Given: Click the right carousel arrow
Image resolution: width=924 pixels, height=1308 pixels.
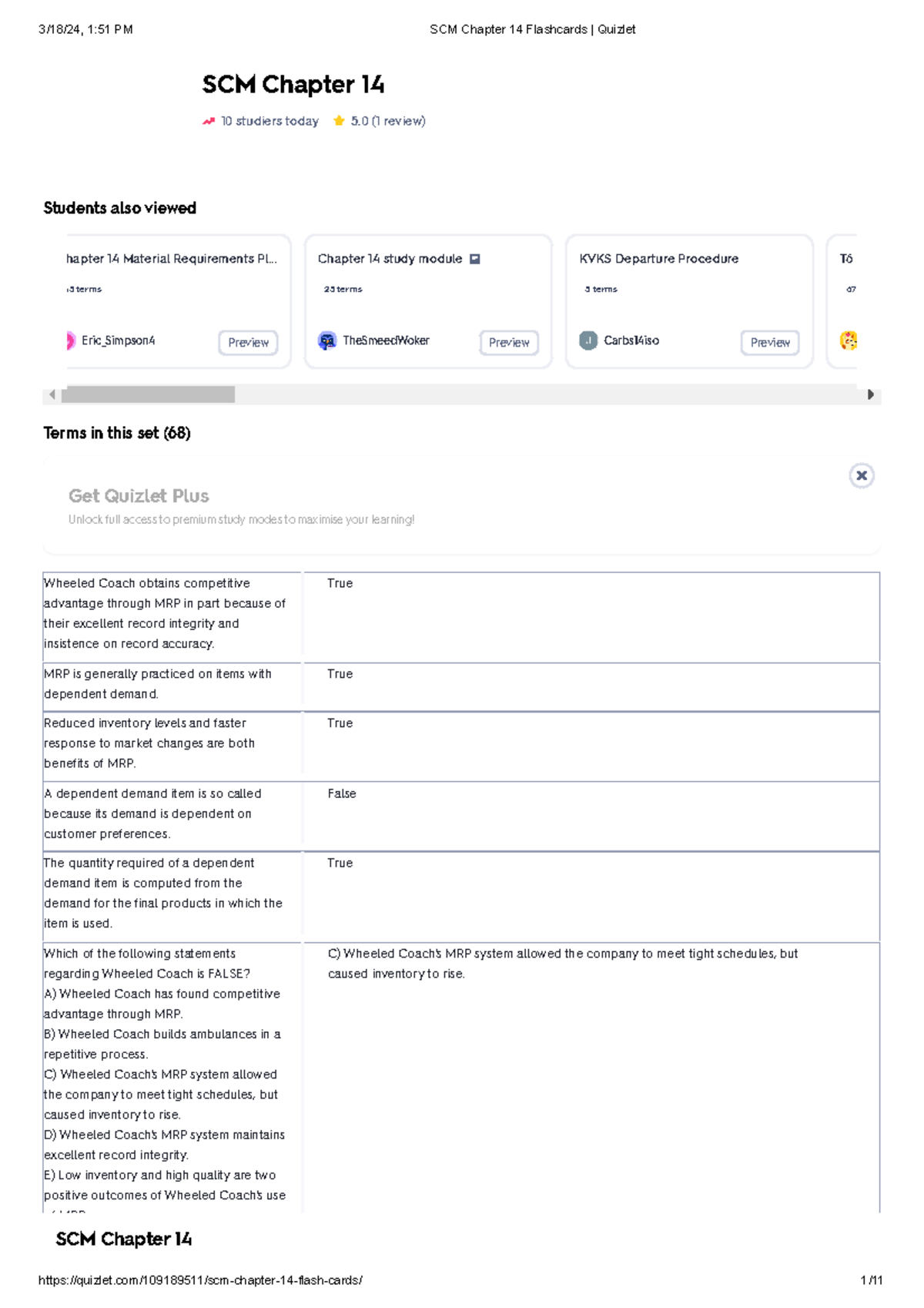Looking at the screenshot, I should coord(870,394).
